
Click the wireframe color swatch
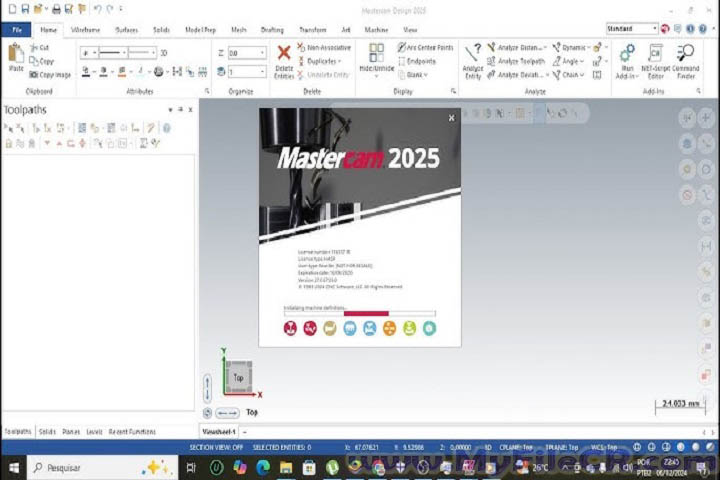pyautogui.click(x=86, y=72)
